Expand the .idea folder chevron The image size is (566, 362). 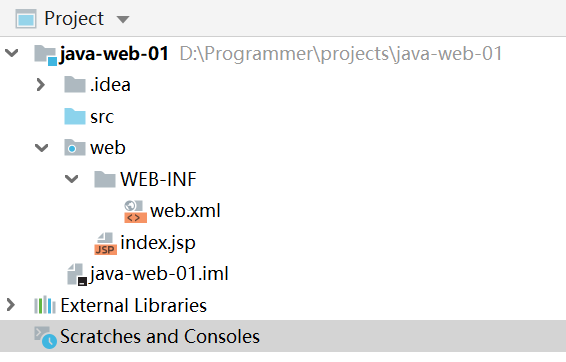[41, 85]
